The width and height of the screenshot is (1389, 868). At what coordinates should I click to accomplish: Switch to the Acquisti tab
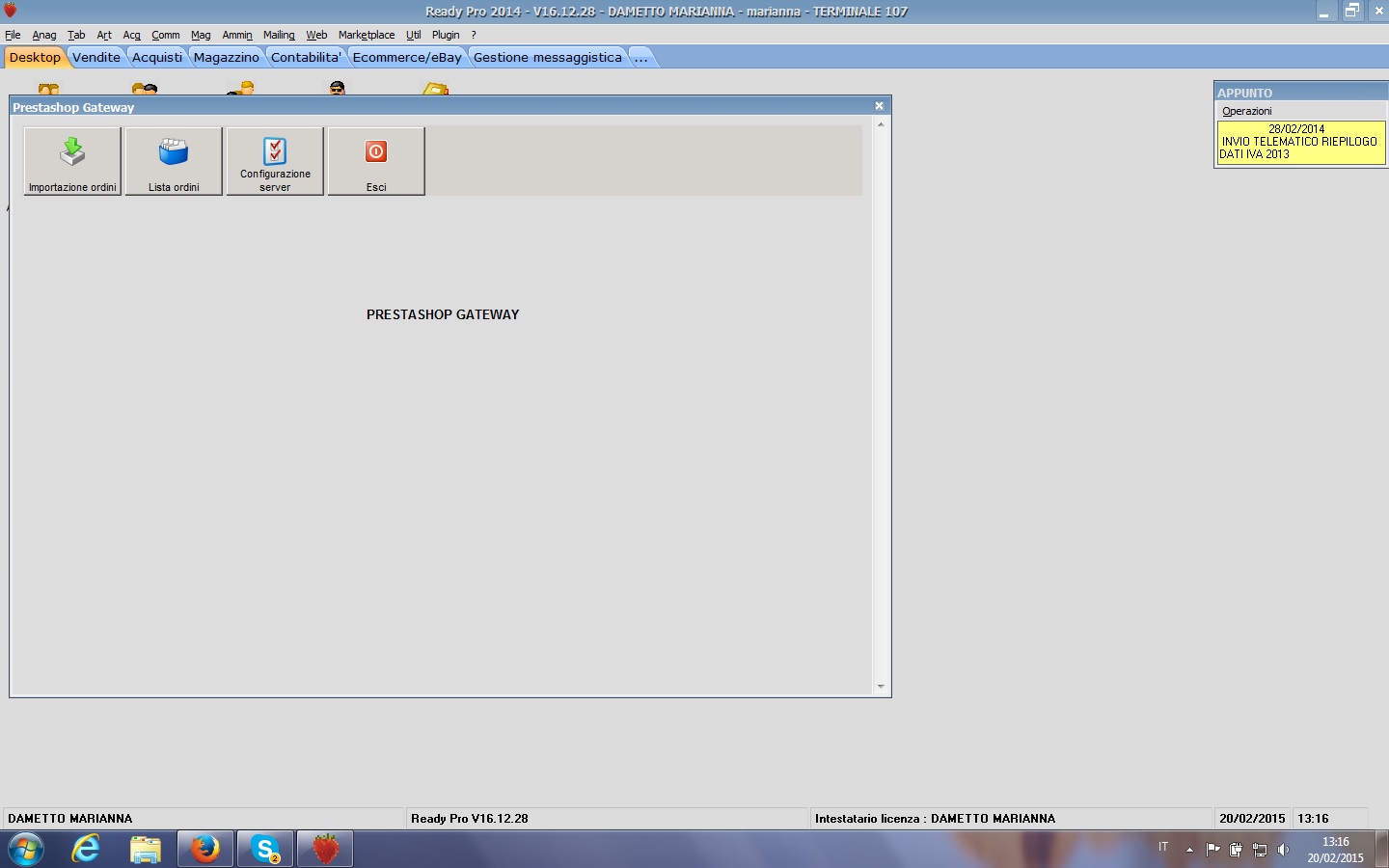157,57
